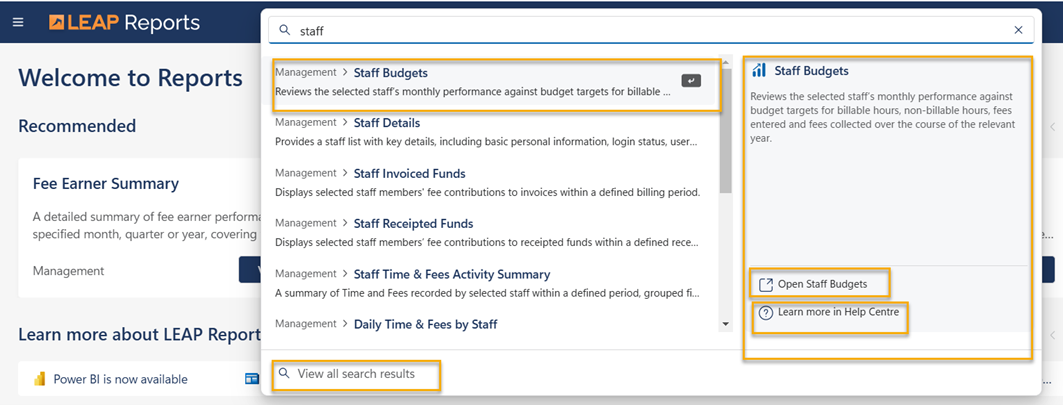
Task: Clear the search box with X icon
Action: point(1018,30)
